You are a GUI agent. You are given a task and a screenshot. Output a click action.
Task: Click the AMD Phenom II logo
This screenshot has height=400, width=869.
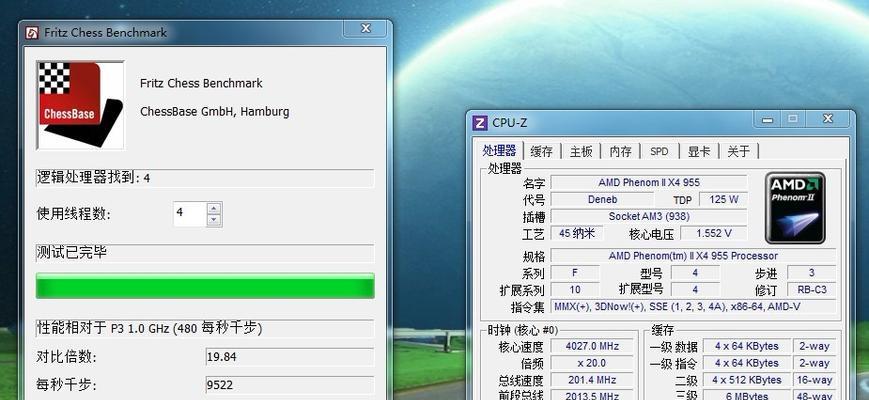(795, 208)
